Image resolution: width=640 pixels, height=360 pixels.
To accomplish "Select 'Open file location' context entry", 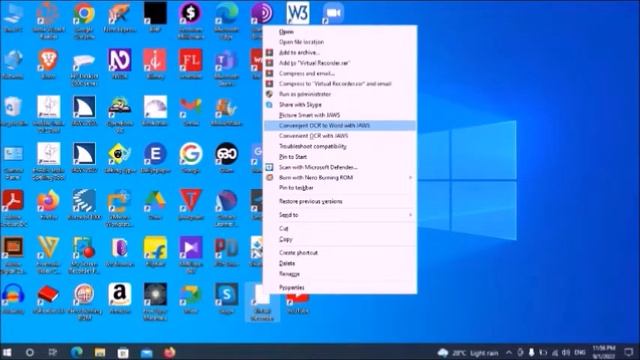I will (x=340, y=42).
